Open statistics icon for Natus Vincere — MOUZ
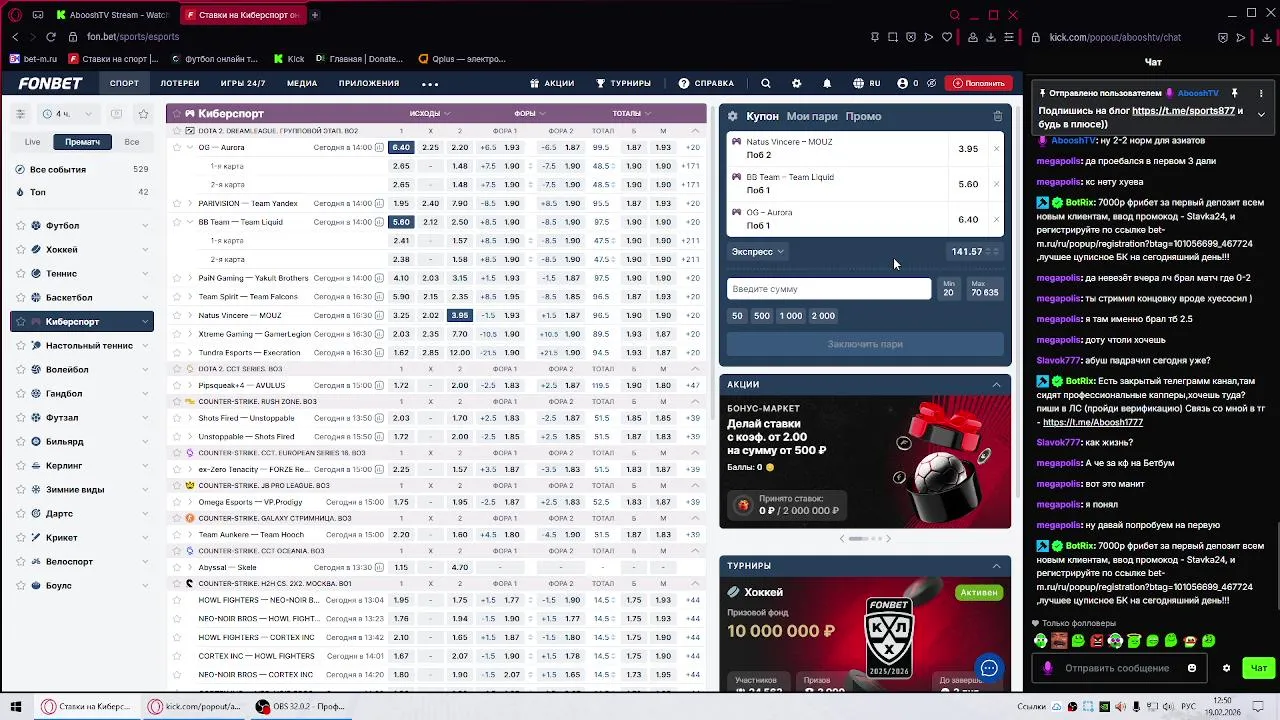1280x720 pixels. click(x=379, y=315)
